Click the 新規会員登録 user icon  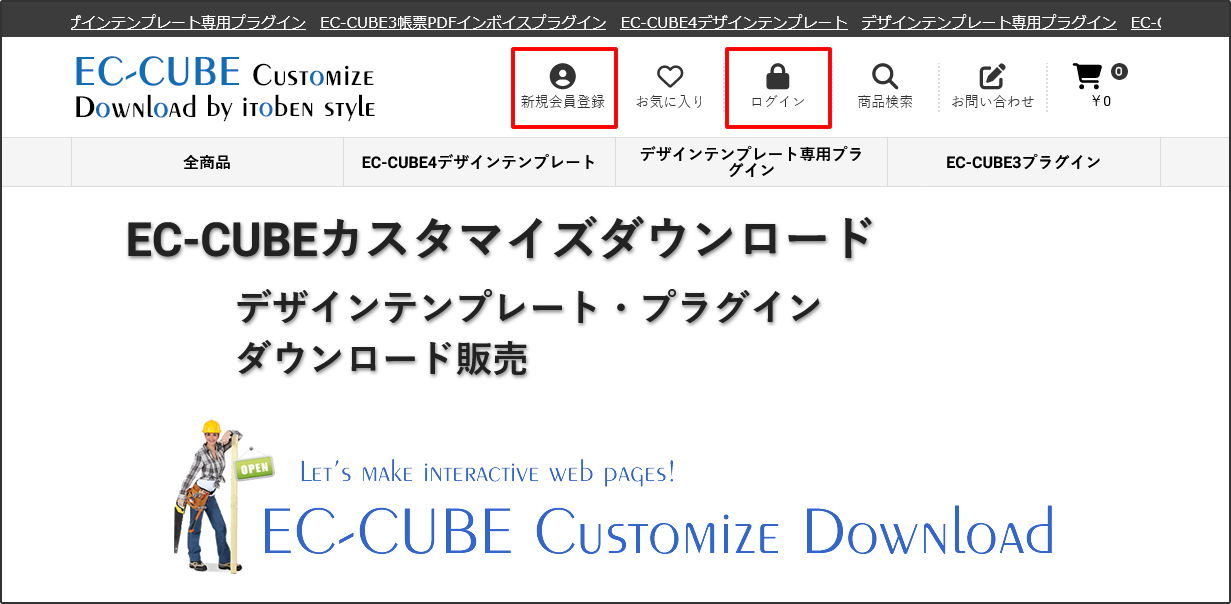(563, 76)
